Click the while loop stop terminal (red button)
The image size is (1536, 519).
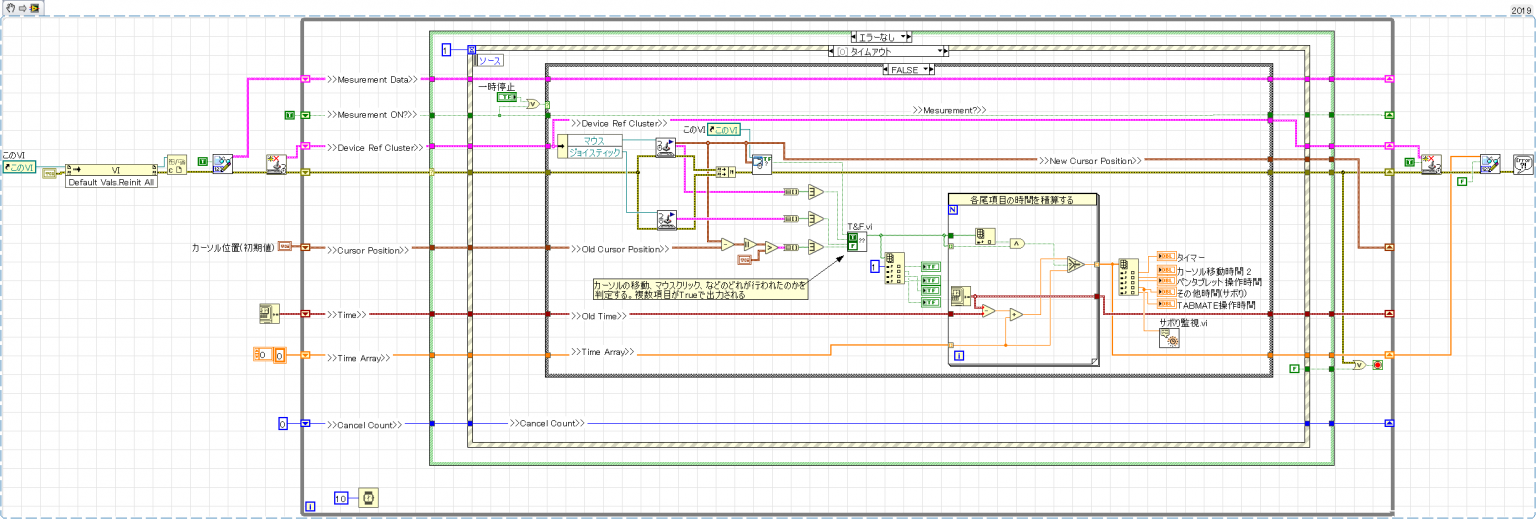1377,366
